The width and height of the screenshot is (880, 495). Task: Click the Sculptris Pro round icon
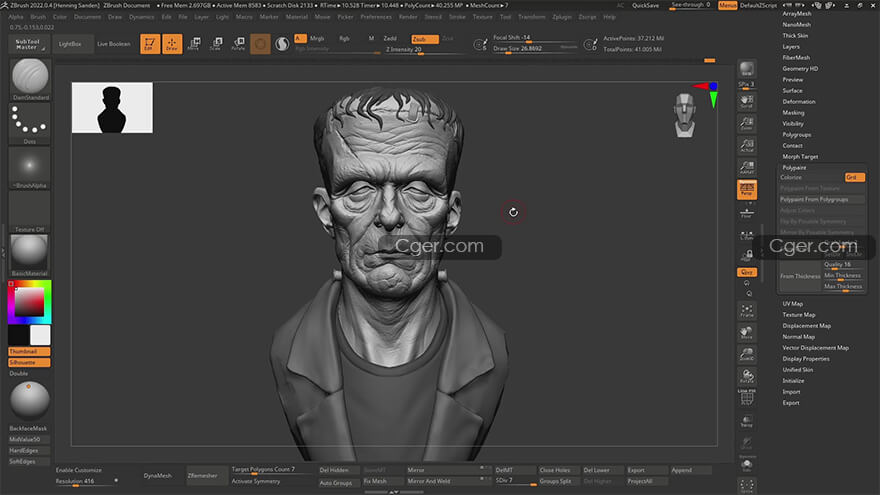(282, 44)
